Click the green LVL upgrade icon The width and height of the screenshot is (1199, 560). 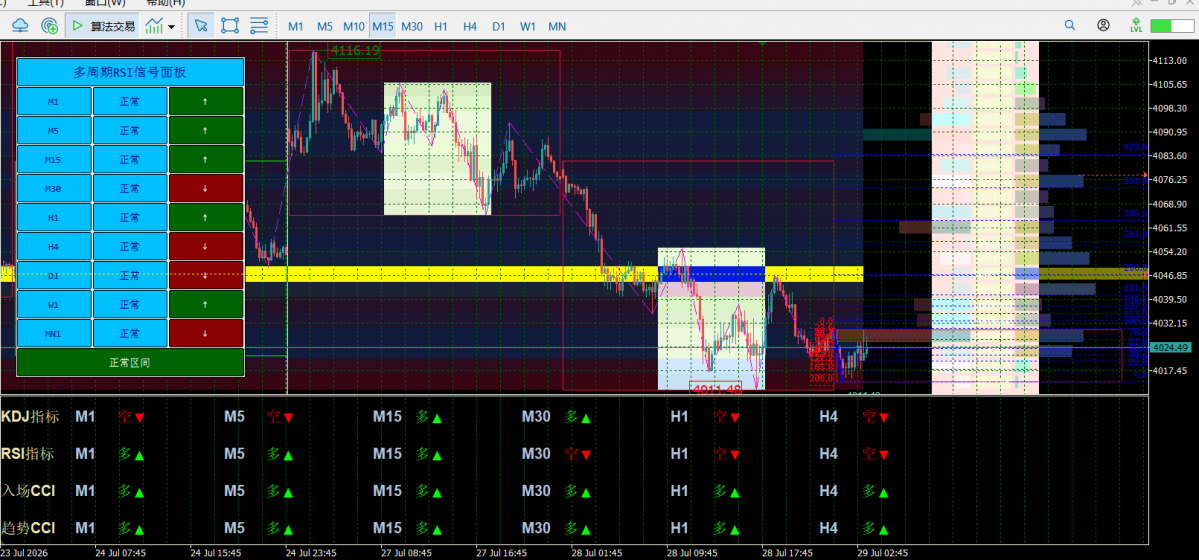[1136, 25]
